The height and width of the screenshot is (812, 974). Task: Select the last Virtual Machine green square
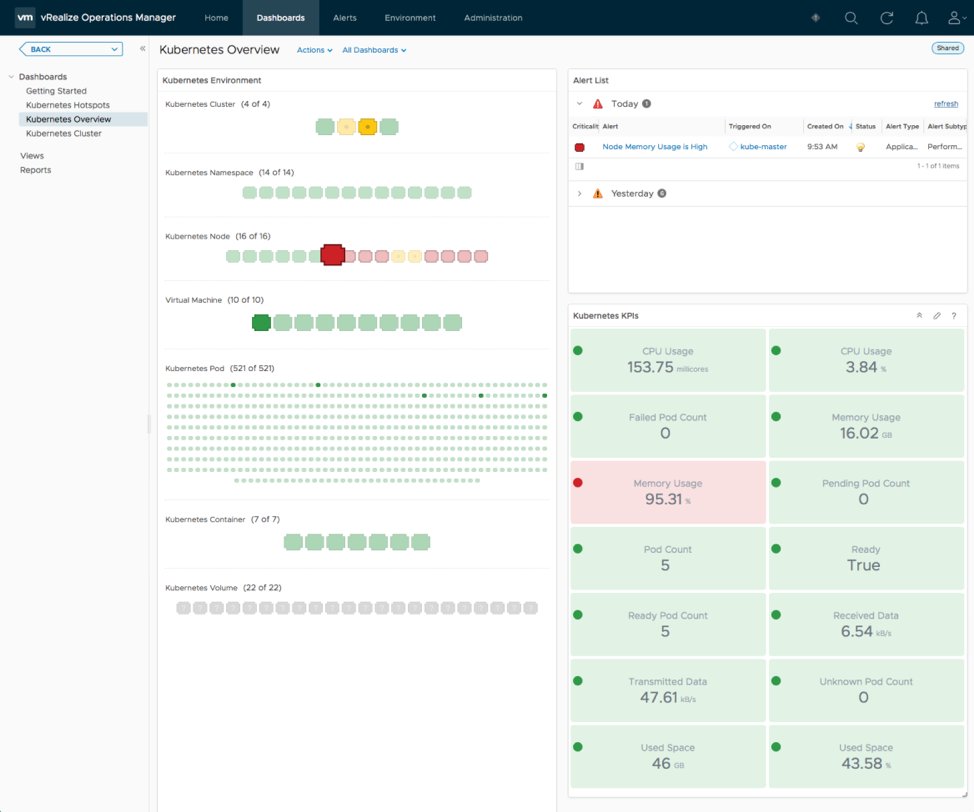tap(452, 322)
